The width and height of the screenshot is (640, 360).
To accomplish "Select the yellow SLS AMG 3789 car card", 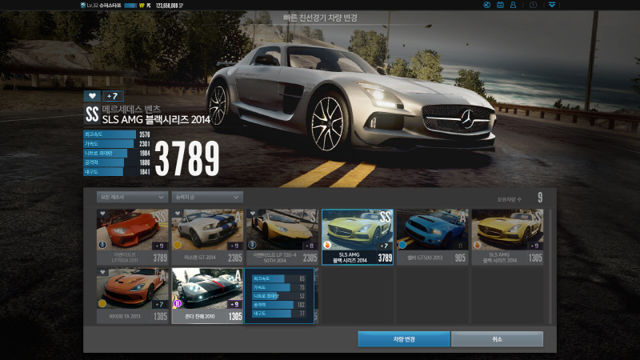I will [x=358, y=237].
